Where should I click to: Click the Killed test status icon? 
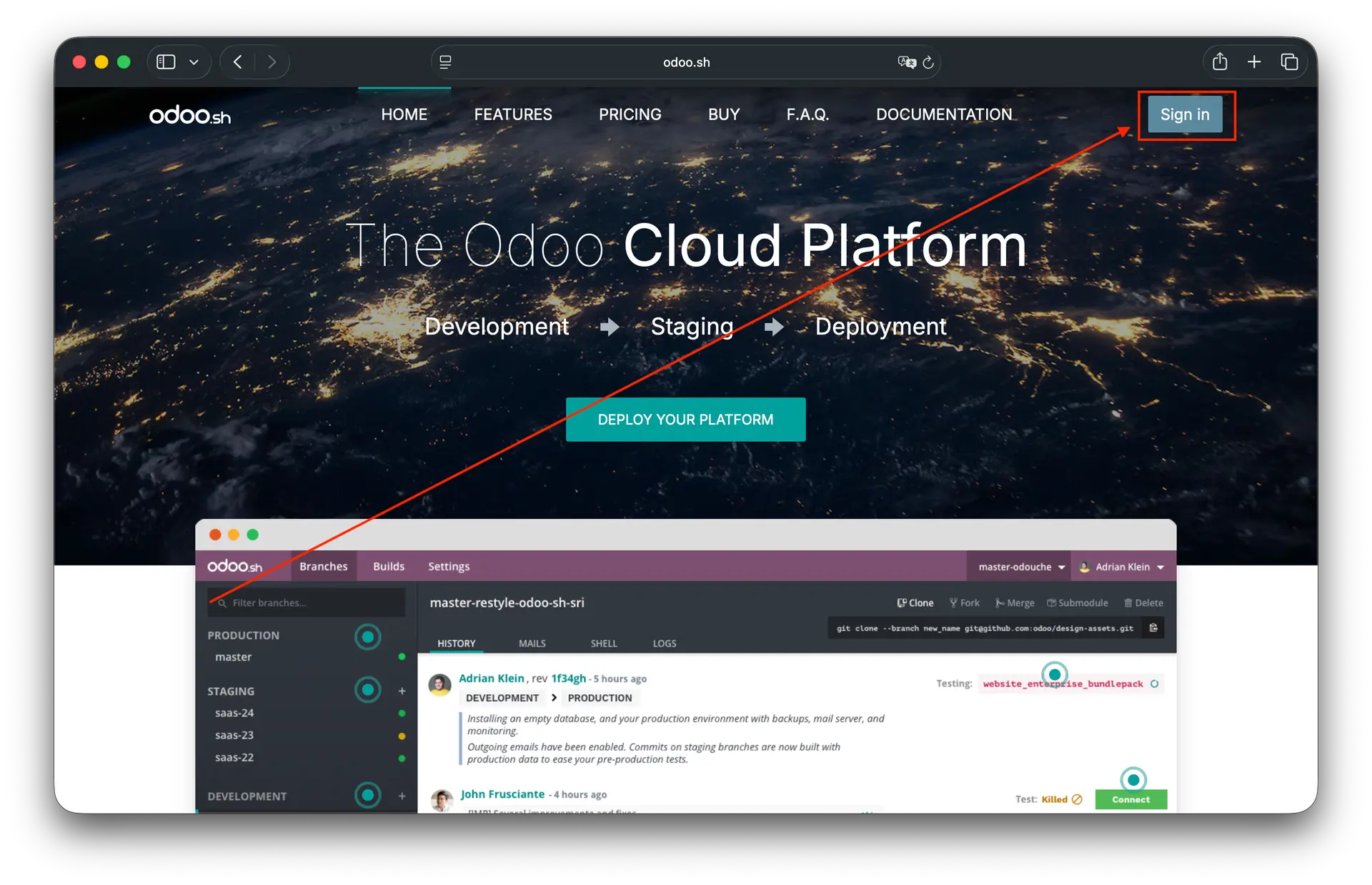(1077, 799)
